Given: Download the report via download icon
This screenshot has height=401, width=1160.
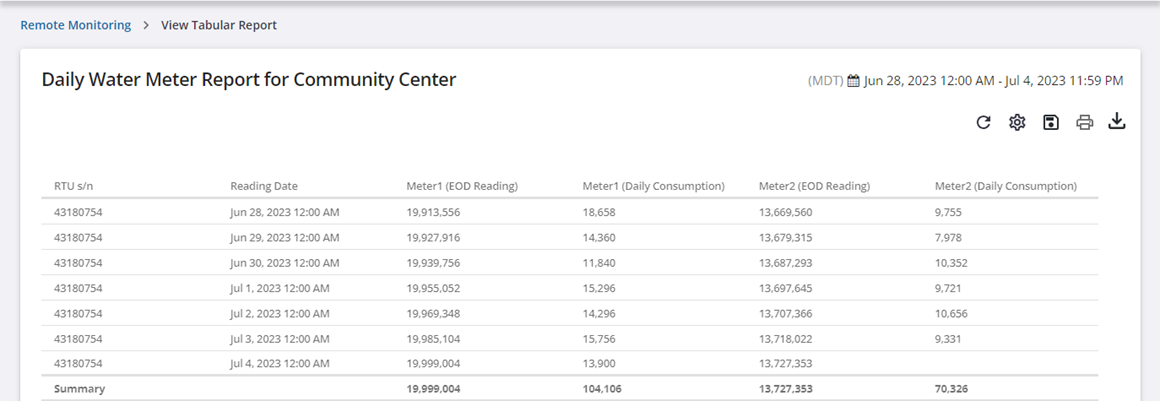Looking at the screenshot, I should click(x=1117, y=122).
